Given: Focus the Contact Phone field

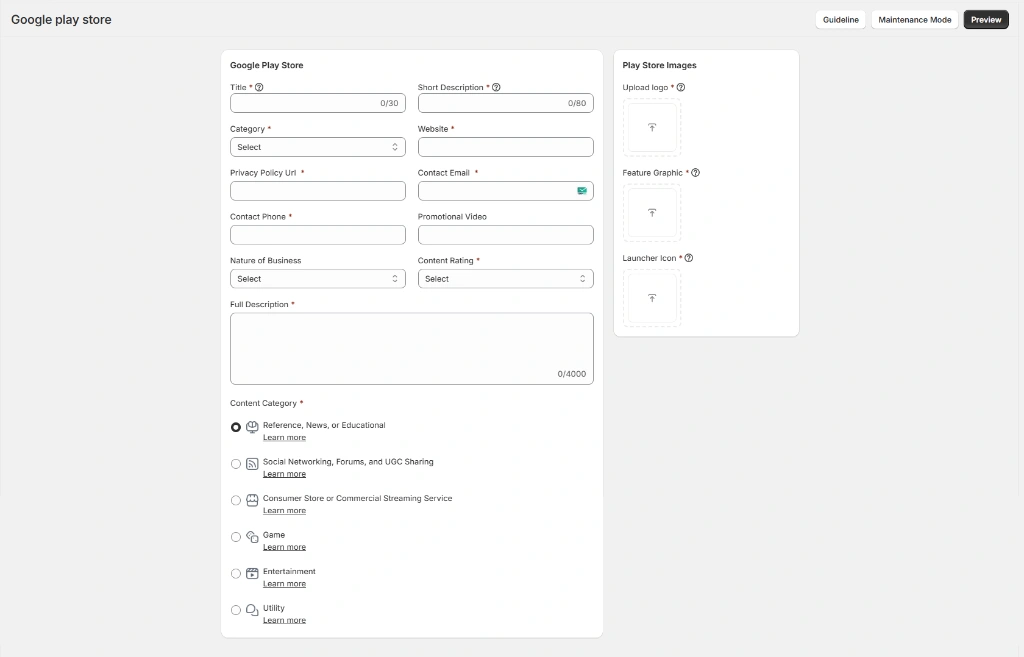Looking at the screenshot, I should click(317, 234).
